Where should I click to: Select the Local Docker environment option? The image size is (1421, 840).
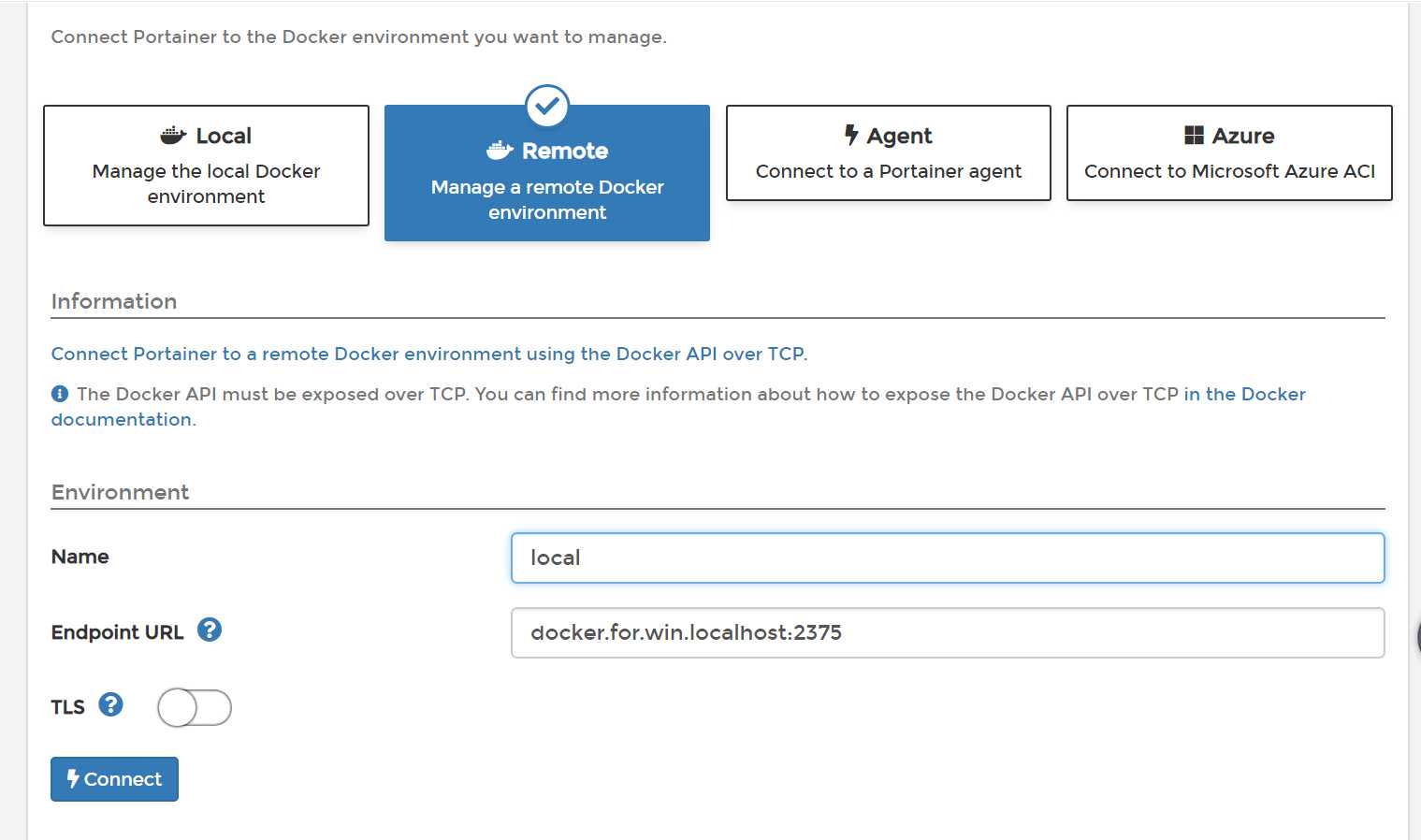pyautogui.click(x=206, y=166)
